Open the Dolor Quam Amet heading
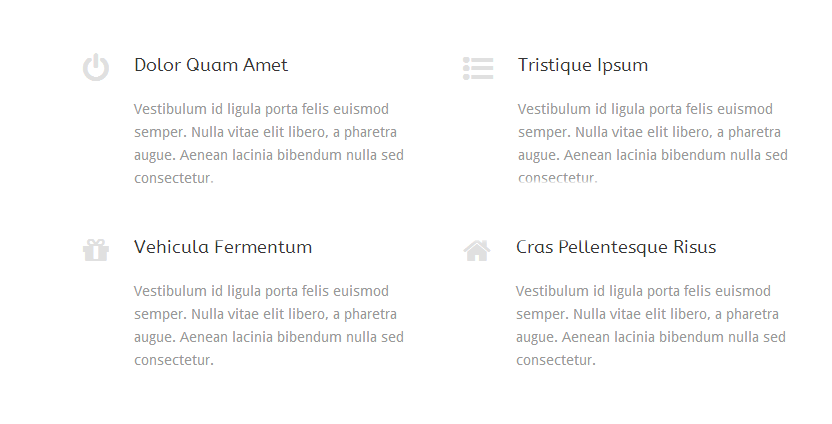The width and height of the screenshot is (832, 424). (x=211, y=65)
